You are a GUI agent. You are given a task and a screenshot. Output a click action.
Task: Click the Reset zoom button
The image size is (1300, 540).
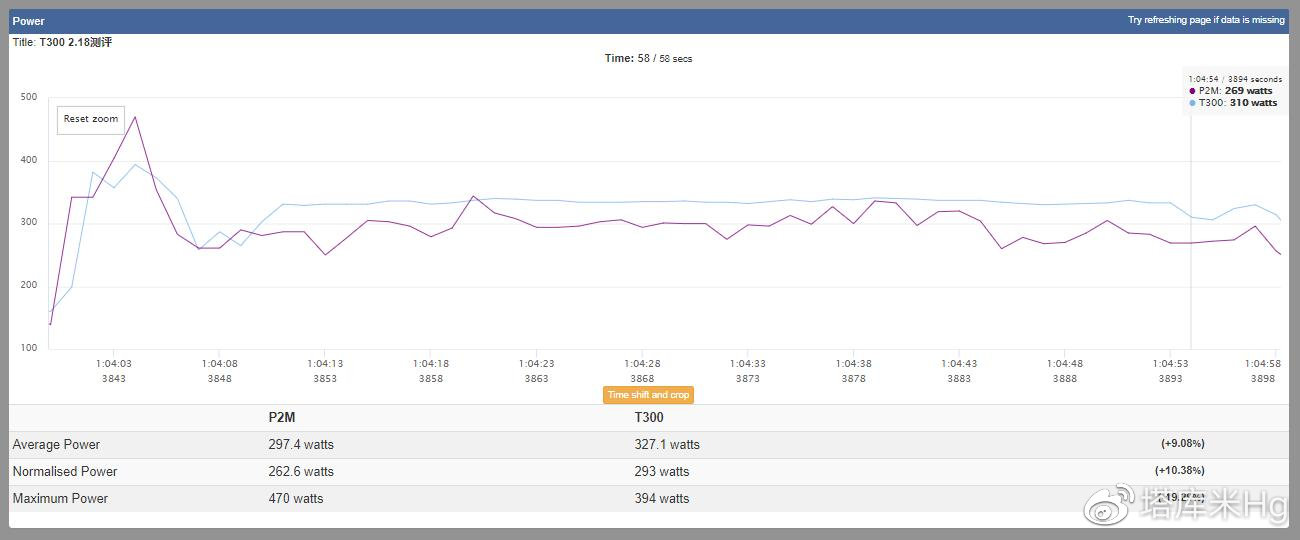point(90,119)
